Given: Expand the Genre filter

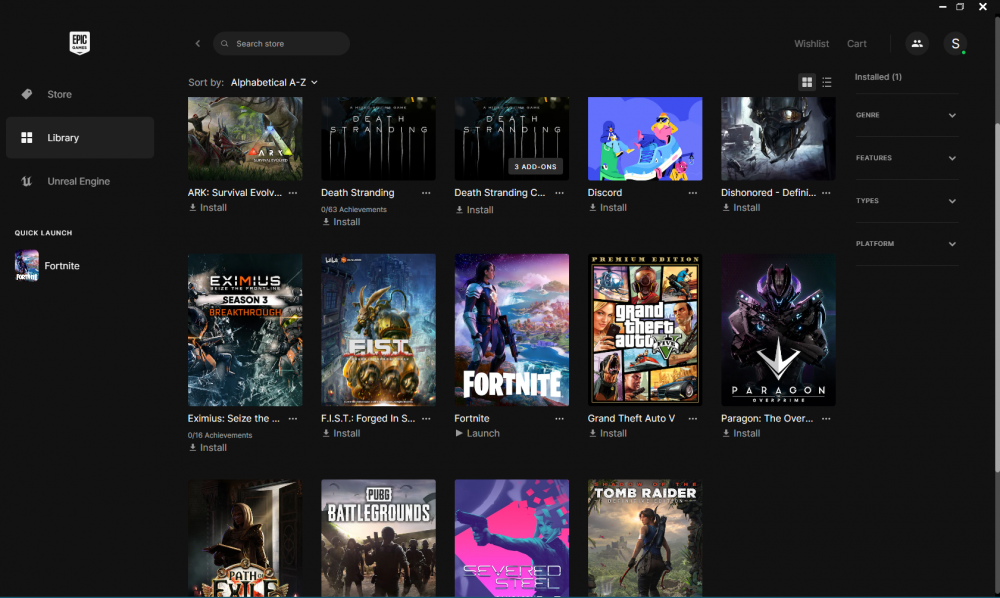Looking at the screenshot, I should point(906,115).
